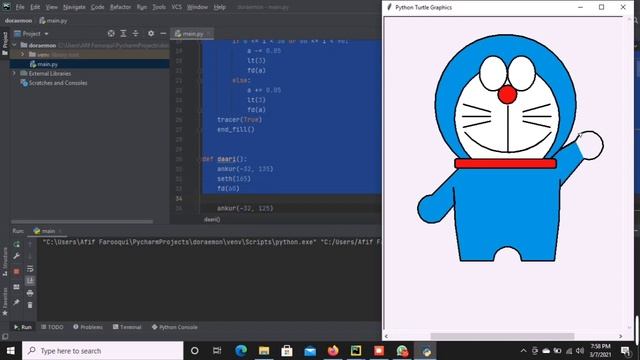
Task: Click the Restore Layout icon in Run panel
Action: 17,287
